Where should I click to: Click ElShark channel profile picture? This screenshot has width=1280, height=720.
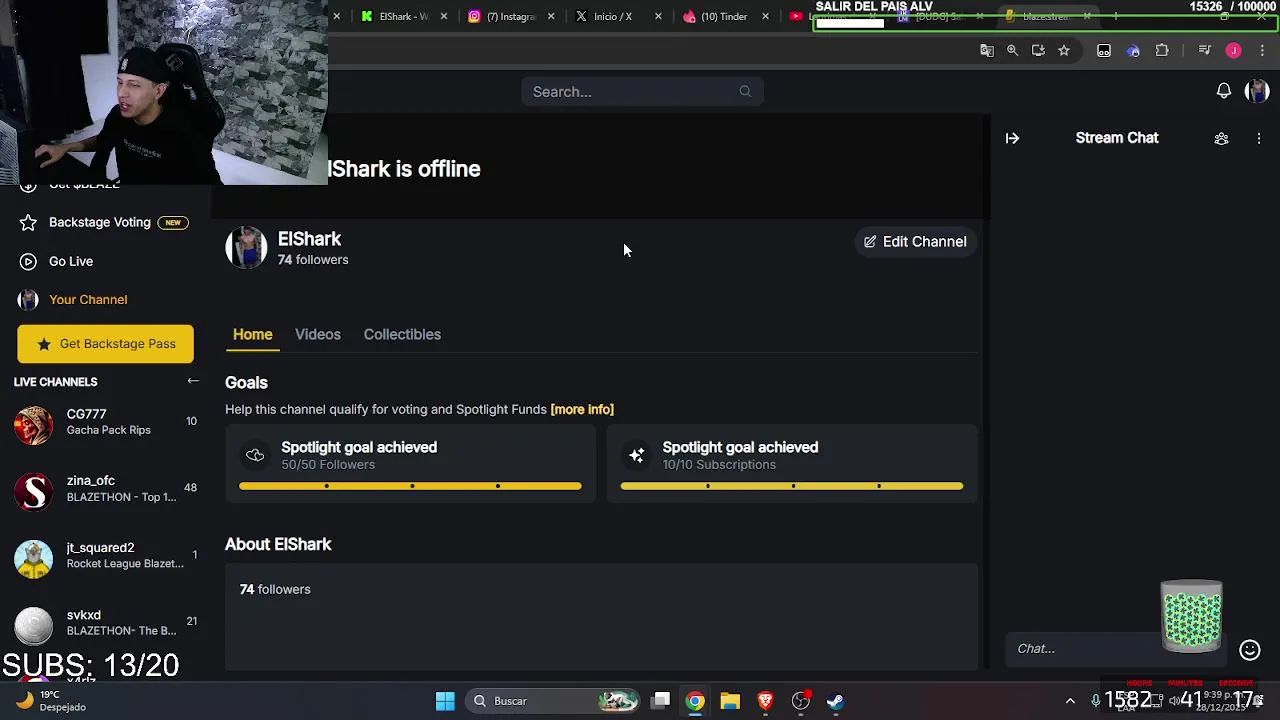click(246, 247)
